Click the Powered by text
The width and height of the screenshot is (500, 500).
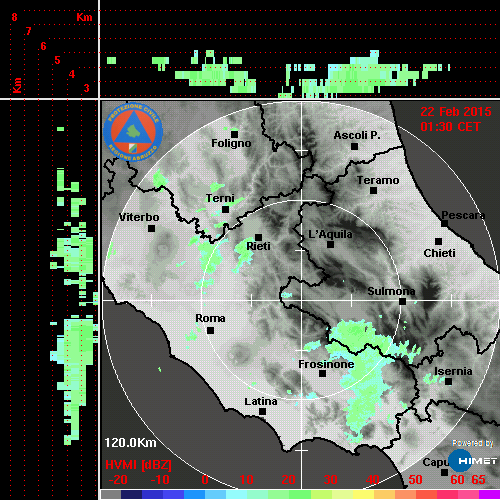[x=473, y=443]
